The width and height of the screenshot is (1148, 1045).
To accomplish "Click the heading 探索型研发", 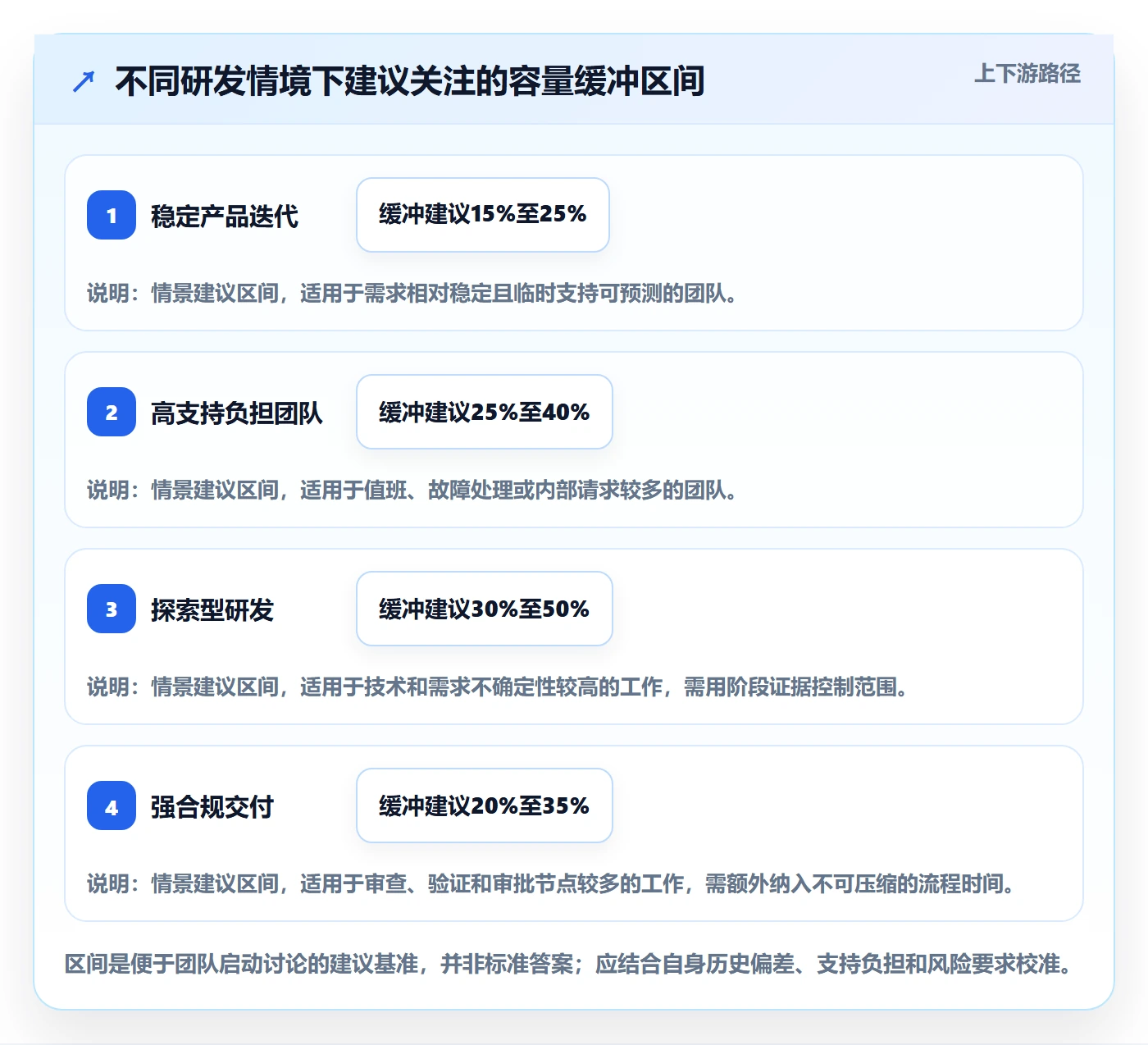I will pos(212,610).
